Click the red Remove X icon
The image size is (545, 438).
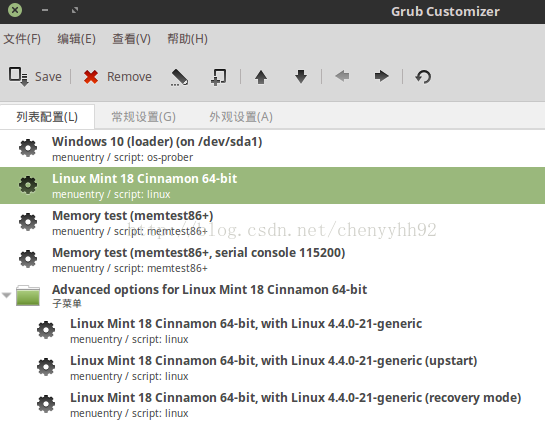tap(91, 77)
